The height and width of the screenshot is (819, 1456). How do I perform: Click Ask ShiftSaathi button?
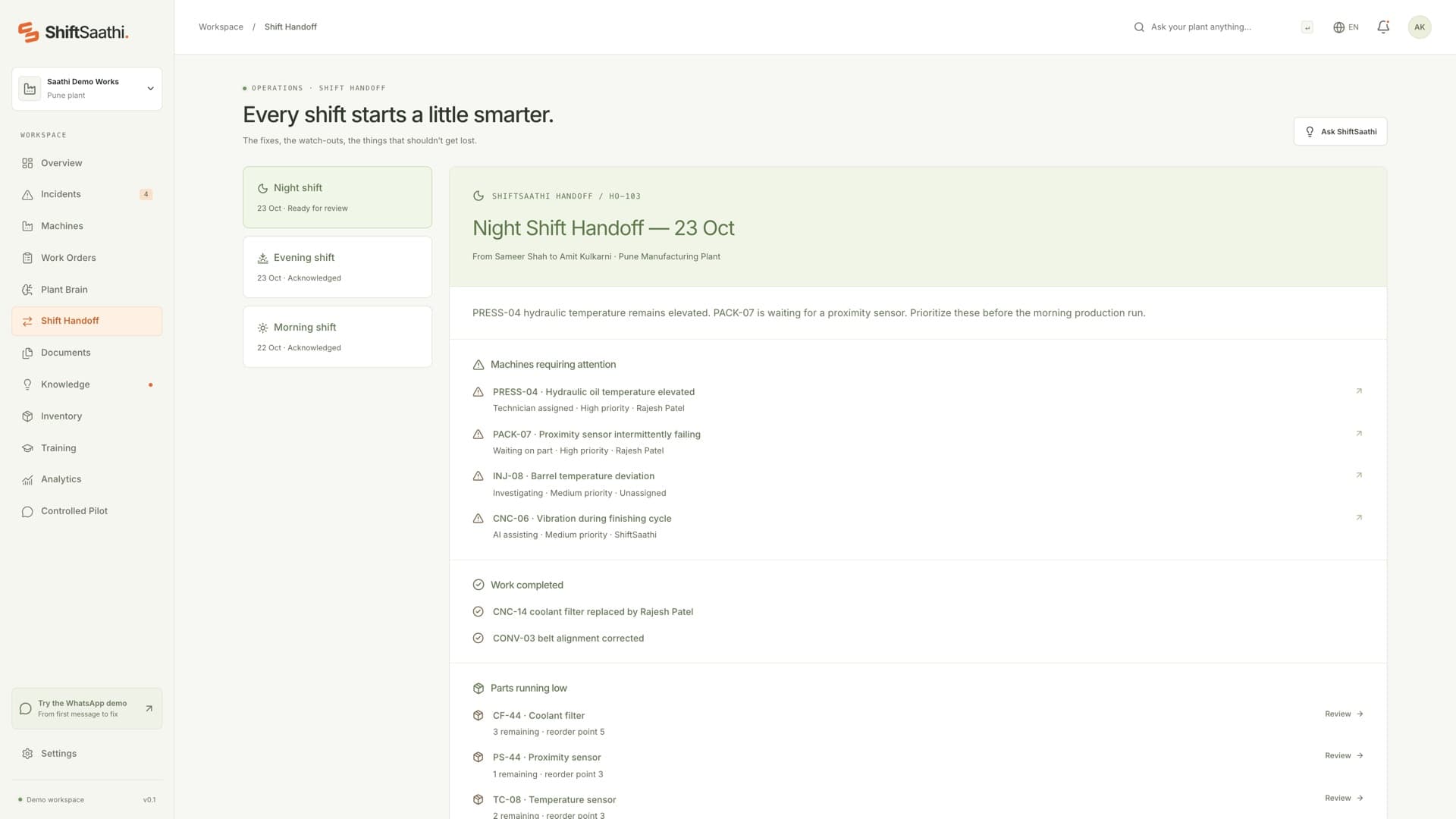point(1340,131)
